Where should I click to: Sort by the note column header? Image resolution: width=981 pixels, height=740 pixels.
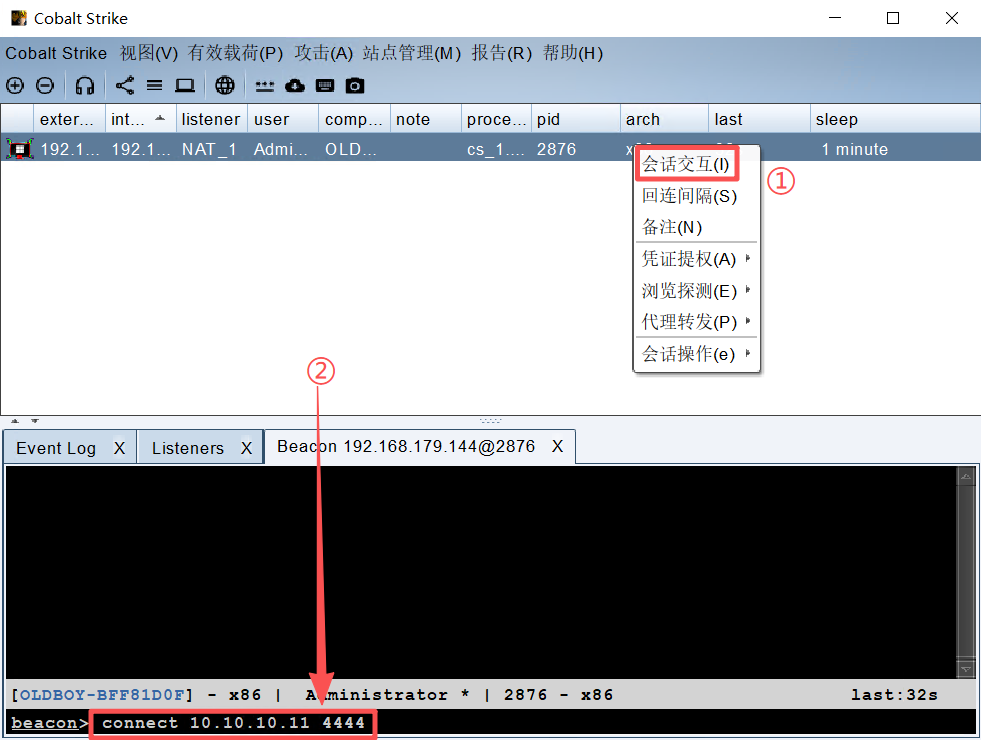coord(426,119)
